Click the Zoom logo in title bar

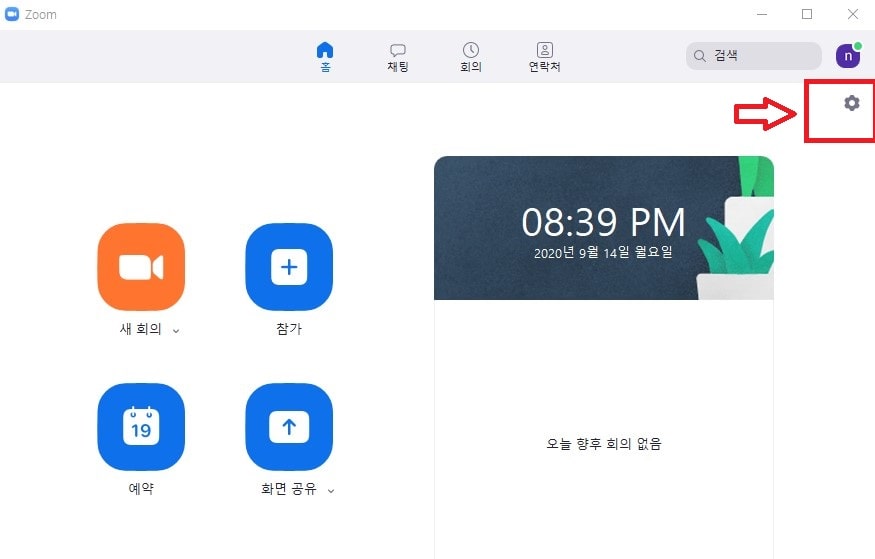click(x=12, y=15)
